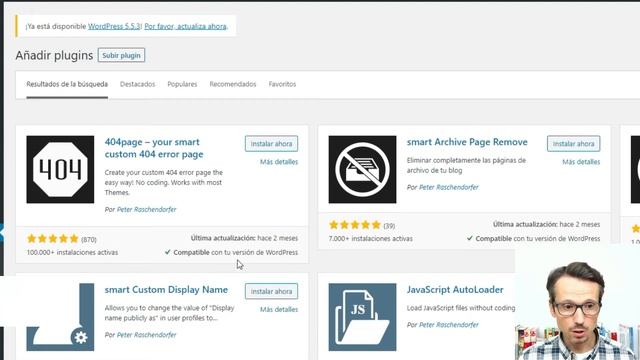Install the 404page plugin now
Screen dimensions: 640x360
click(271, 144)
